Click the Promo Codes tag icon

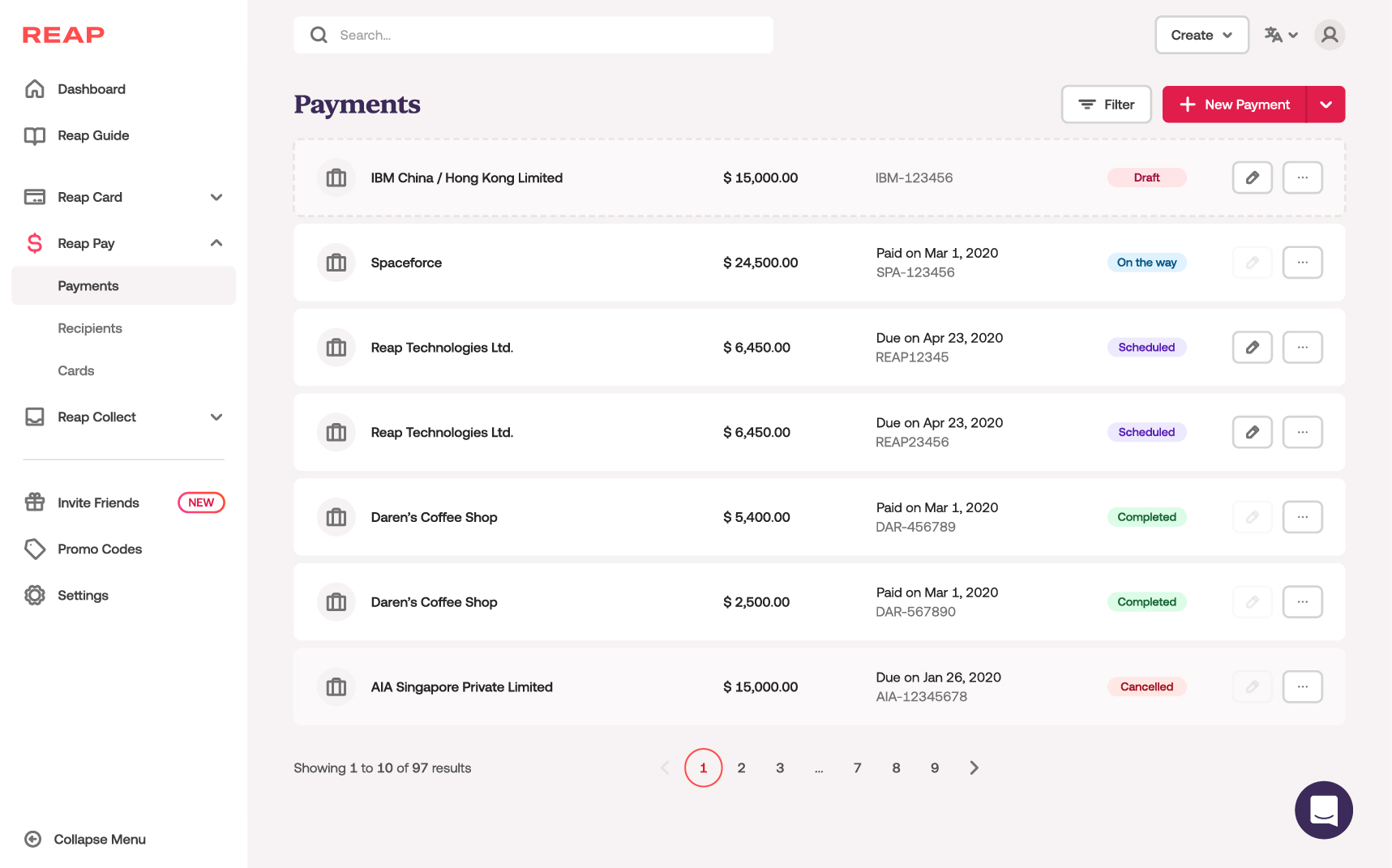tap(35, 549)
